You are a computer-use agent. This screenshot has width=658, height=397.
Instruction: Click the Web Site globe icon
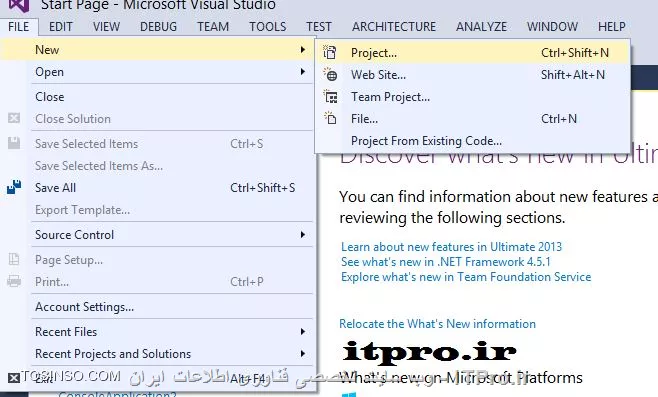click(x=330, y=75)
